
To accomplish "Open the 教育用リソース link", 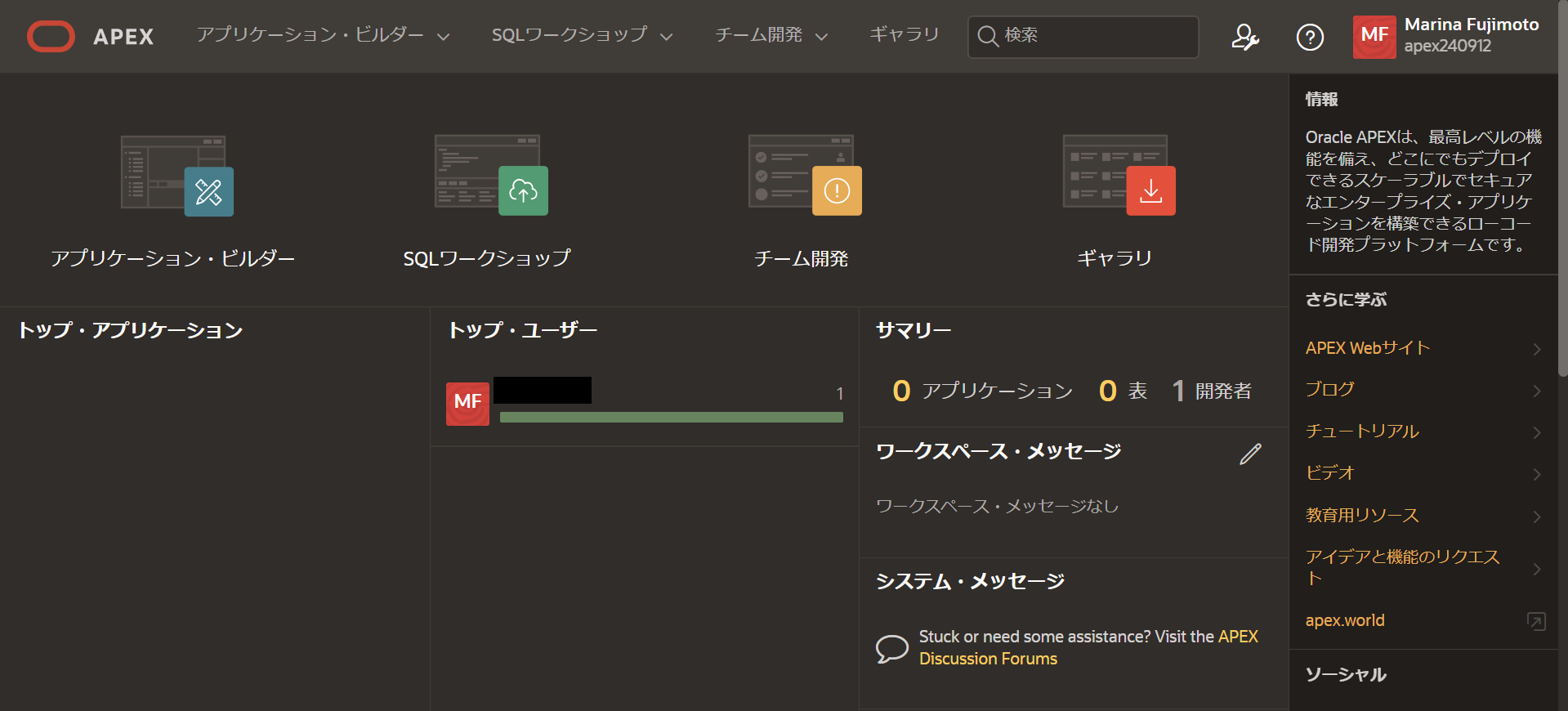I will tap(1362, 516).
